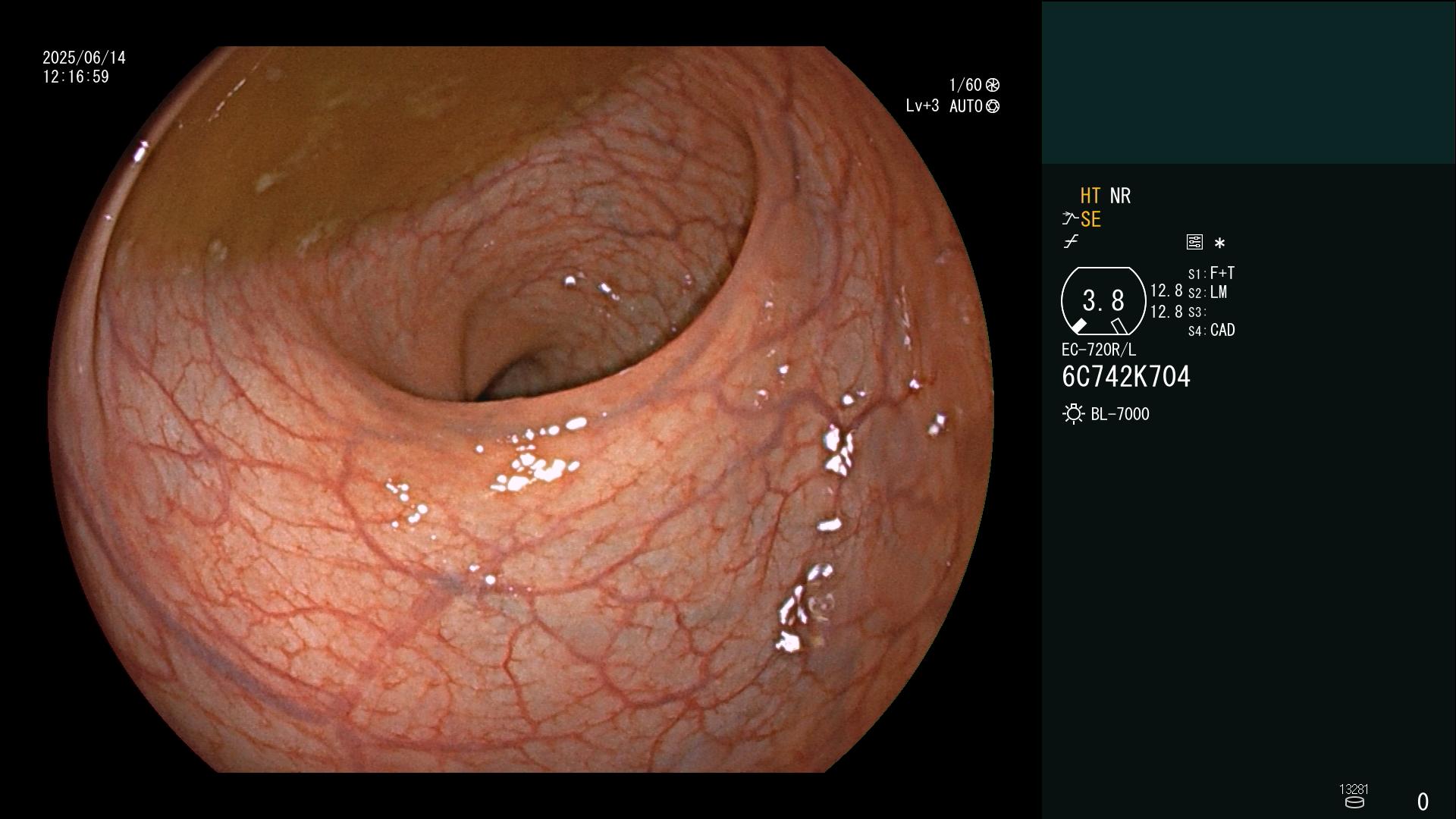
Task: Click the tone curve icon below SE
Action: coord(1071,242)
